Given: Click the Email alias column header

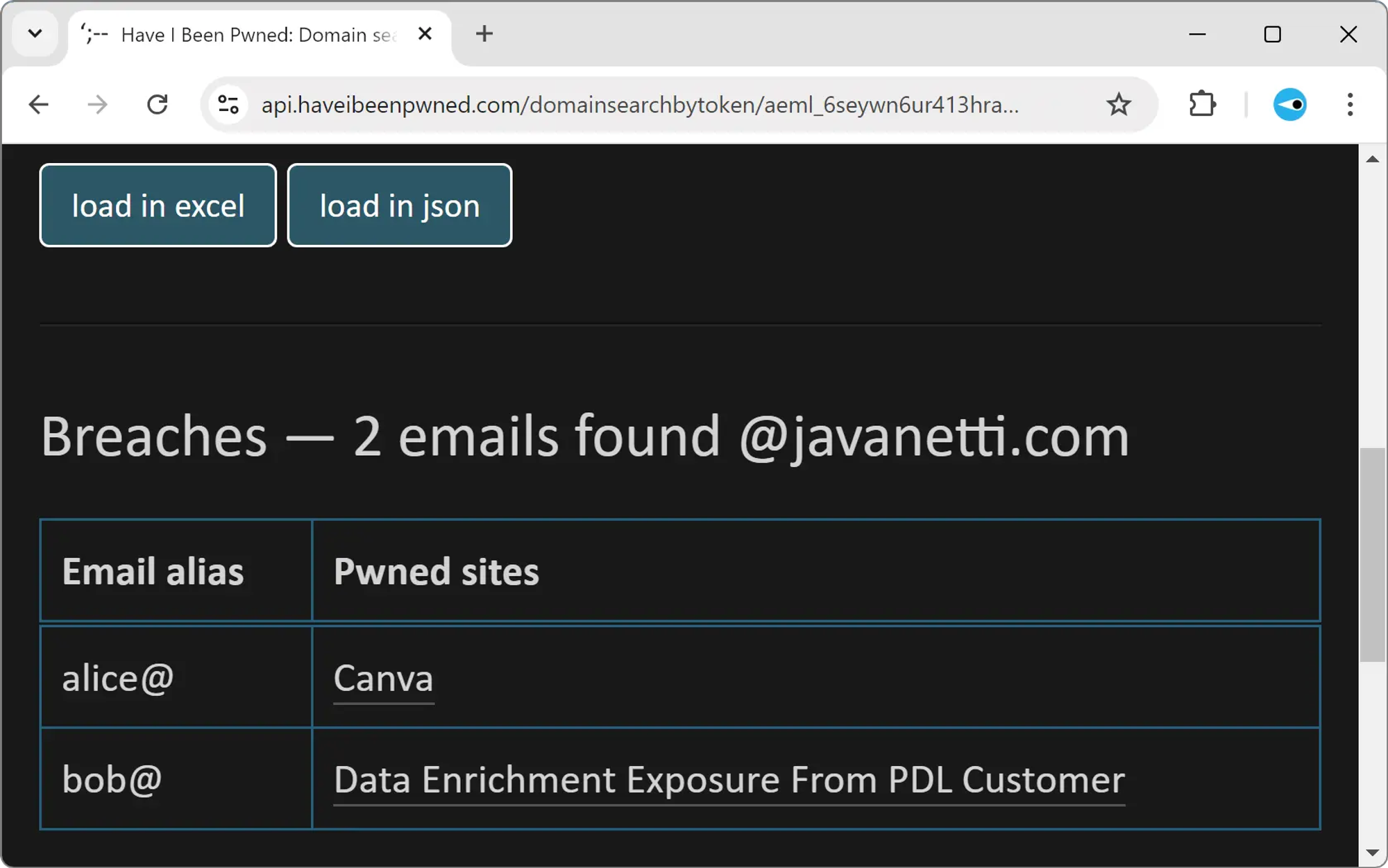Looking at the screenshot, I should click(176, 570).
